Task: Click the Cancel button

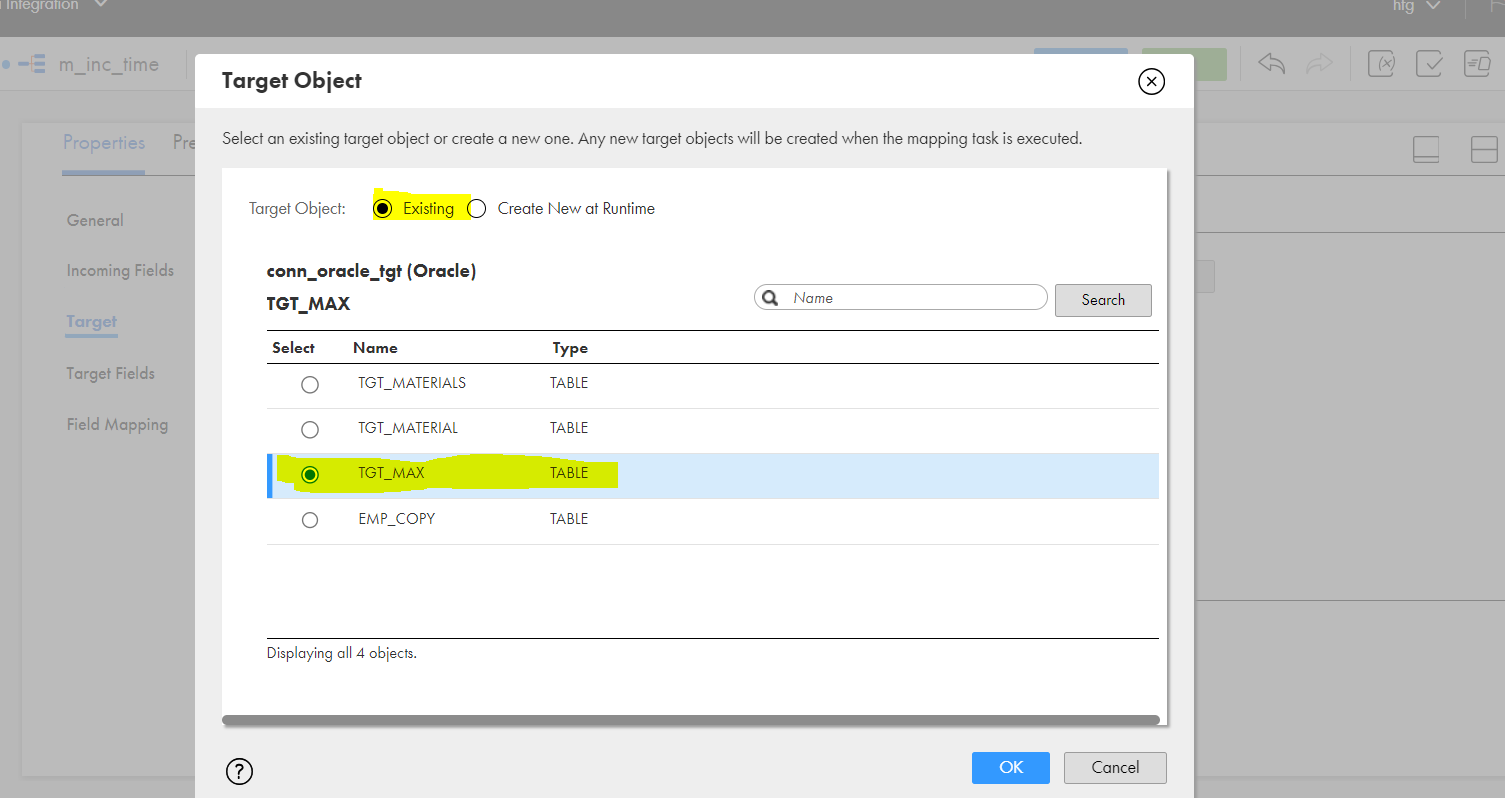Action: (1115, 767)
